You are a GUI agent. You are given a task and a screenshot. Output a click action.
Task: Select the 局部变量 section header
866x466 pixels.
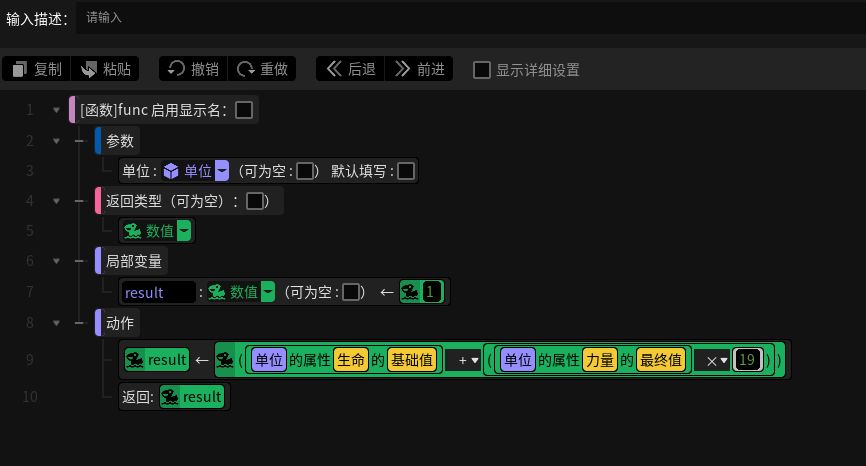[x=131, y=261]
